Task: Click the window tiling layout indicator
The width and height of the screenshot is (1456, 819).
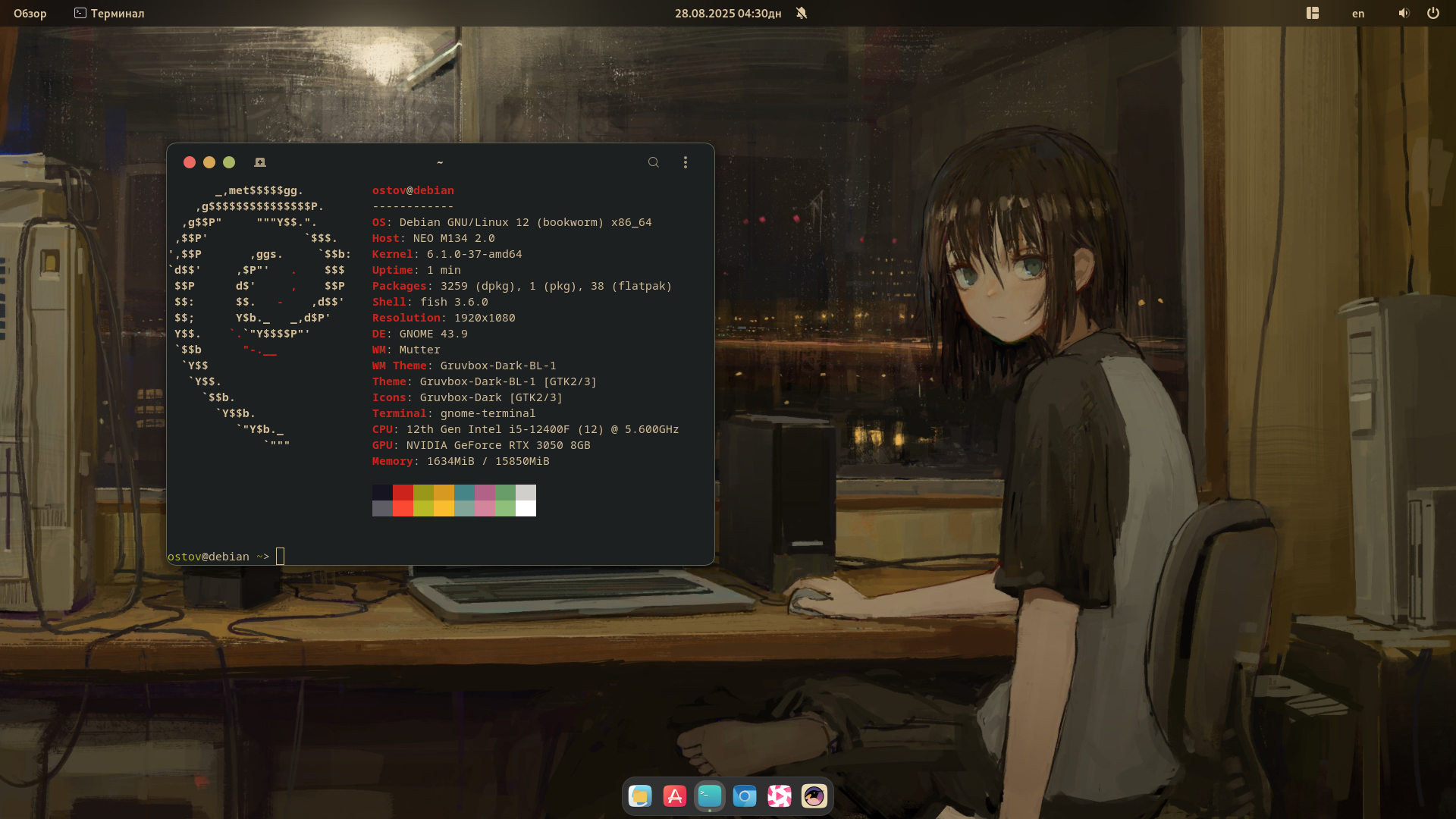Action: (1313, 13)
